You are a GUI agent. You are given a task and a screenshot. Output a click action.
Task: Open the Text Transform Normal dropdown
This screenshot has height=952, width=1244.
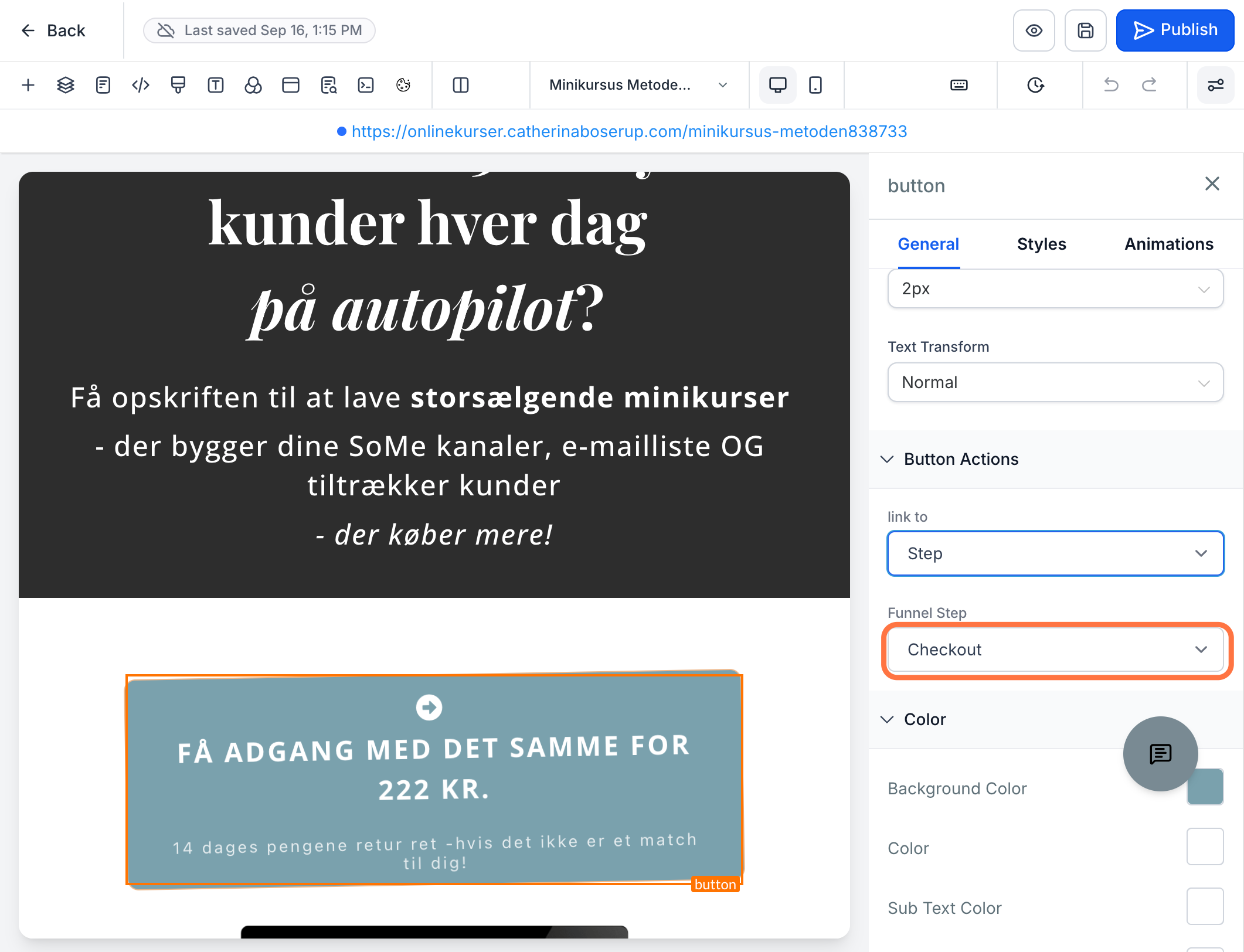click(1055, 383)
